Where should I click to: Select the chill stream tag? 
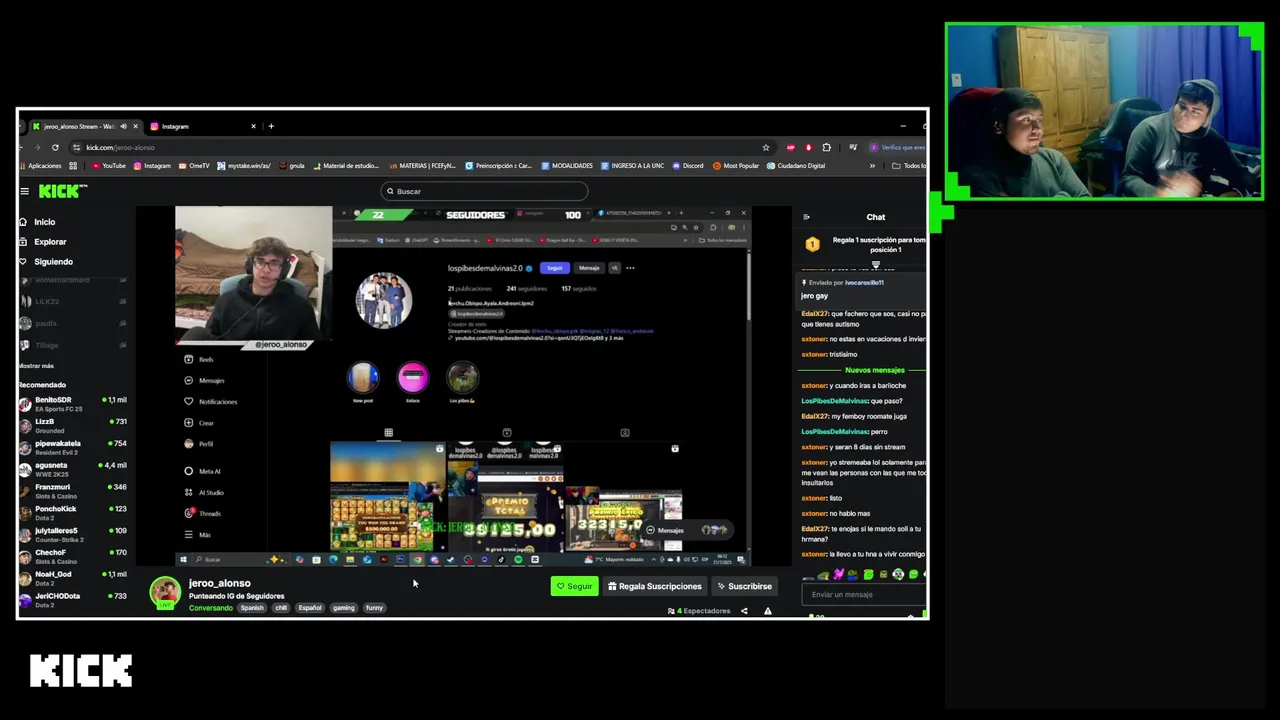281,608
